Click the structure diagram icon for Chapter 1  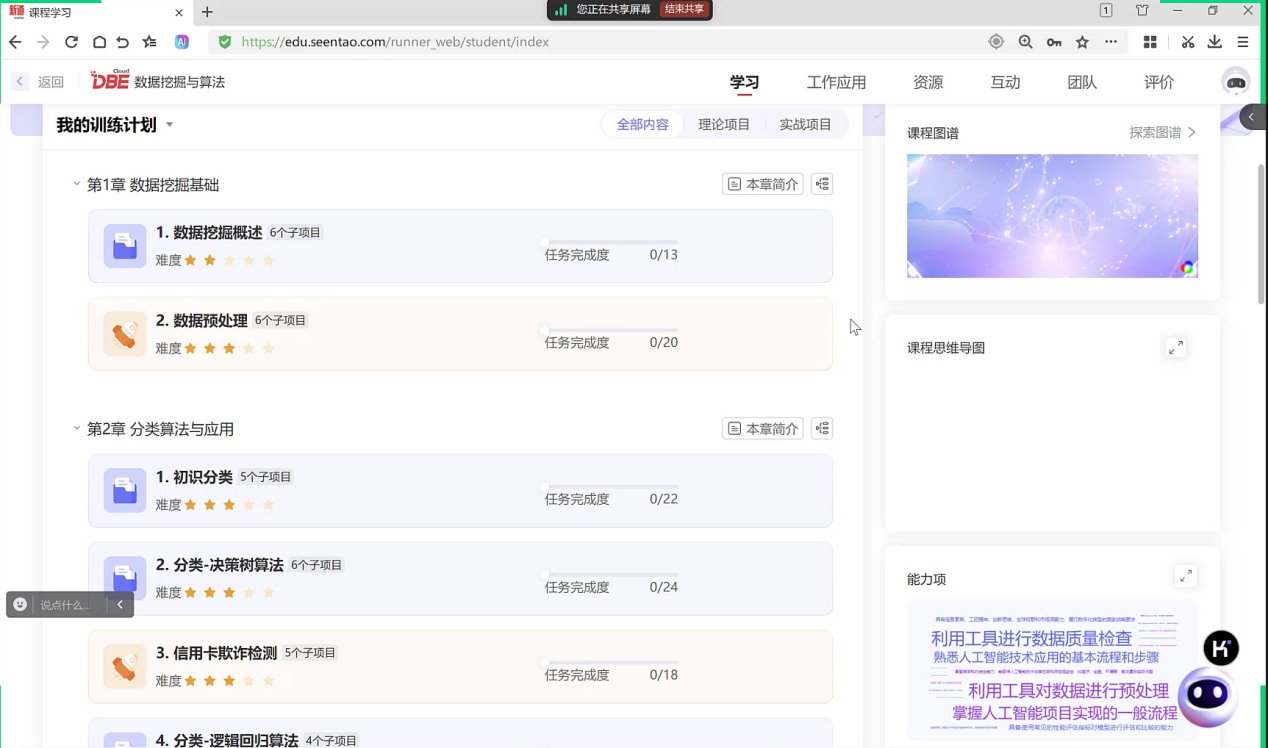[822, 184]
